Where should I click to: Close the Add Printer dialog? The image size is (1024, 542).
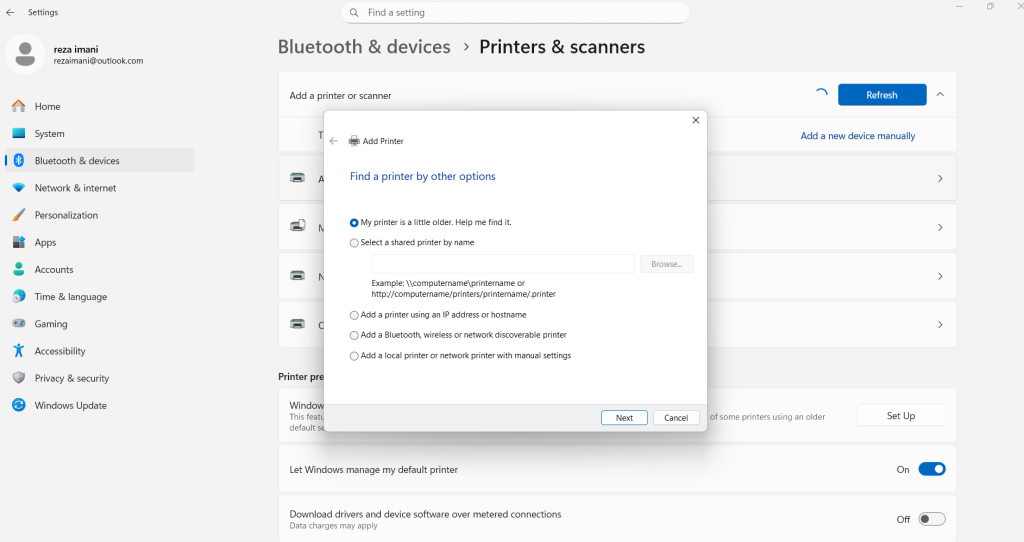[x=696, y=120]
